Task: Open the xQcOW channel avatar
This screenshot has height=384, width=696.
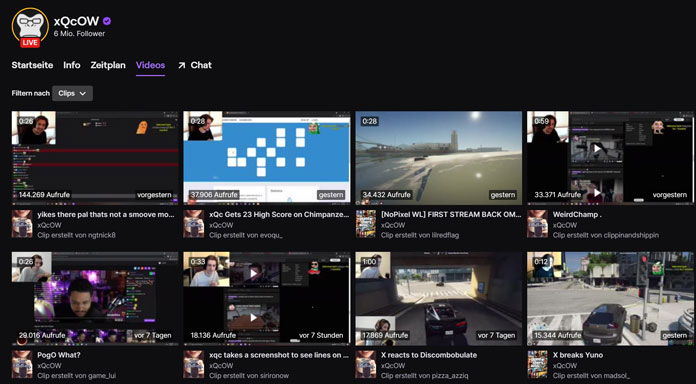Action: [30, 26]
